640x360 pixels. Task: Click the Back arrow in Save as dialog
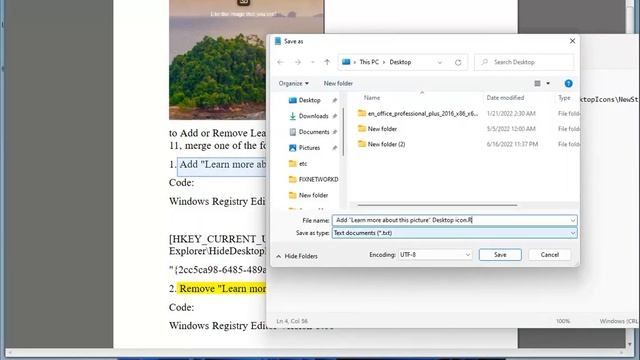(x=280, y=62)
